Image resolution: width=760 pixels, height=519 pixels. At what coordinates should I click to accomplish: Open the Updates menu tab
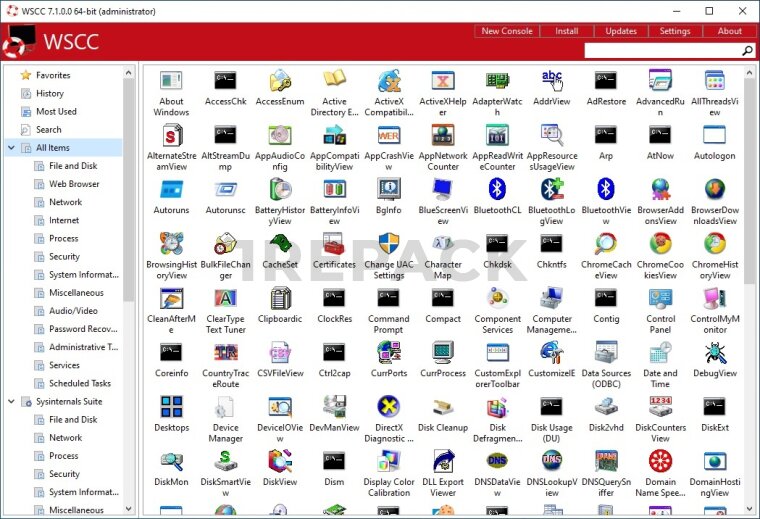[x=621, y=31]
